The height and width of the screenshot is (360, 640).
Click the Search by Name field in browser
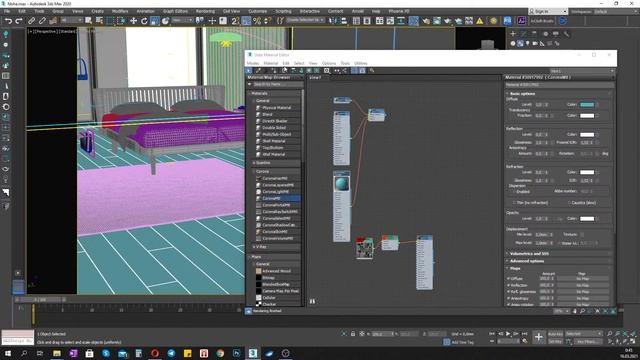tap(277, 84)
